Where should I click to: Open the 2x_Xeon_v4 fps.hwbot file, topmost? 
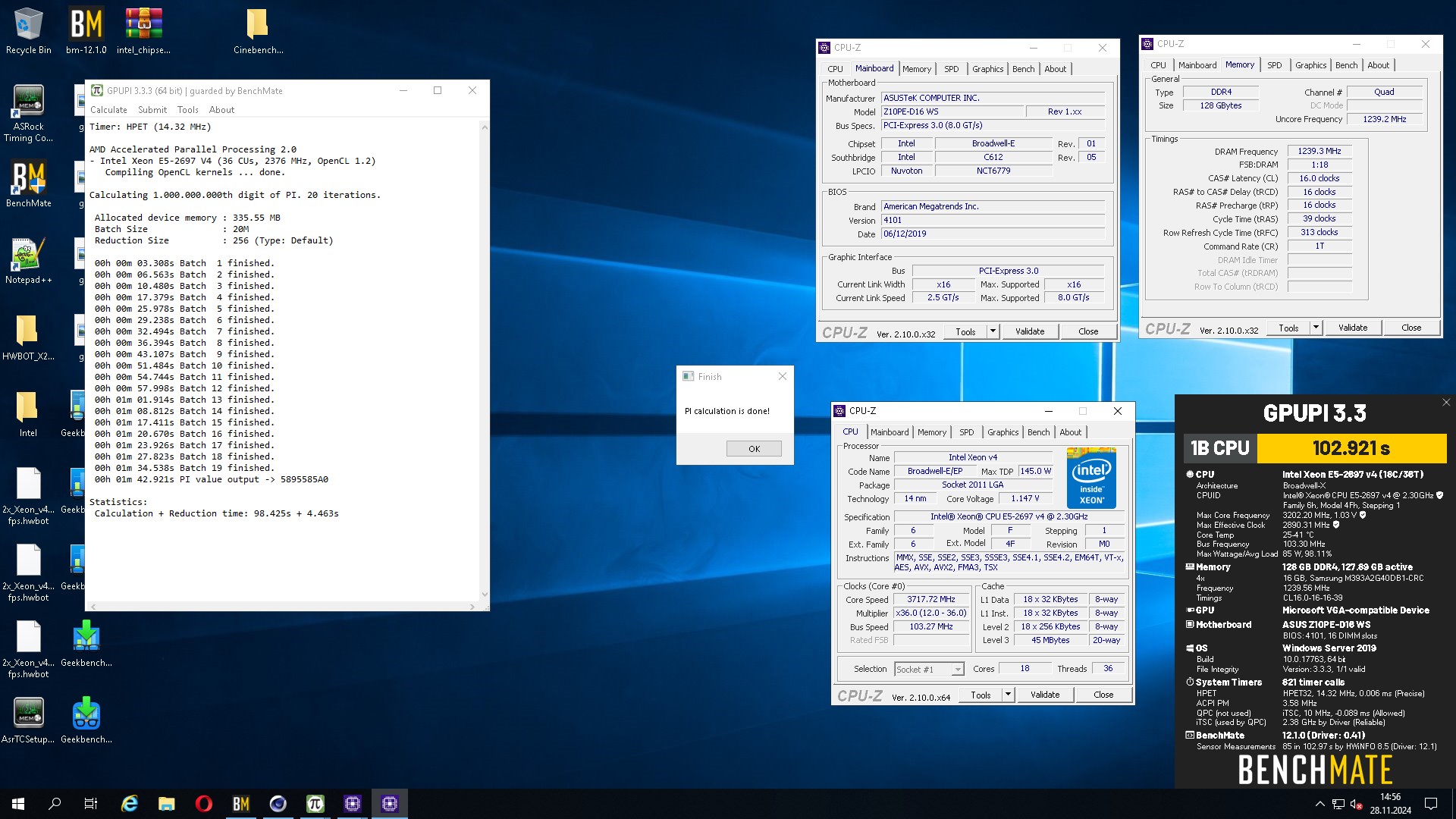tap(28, 497)
